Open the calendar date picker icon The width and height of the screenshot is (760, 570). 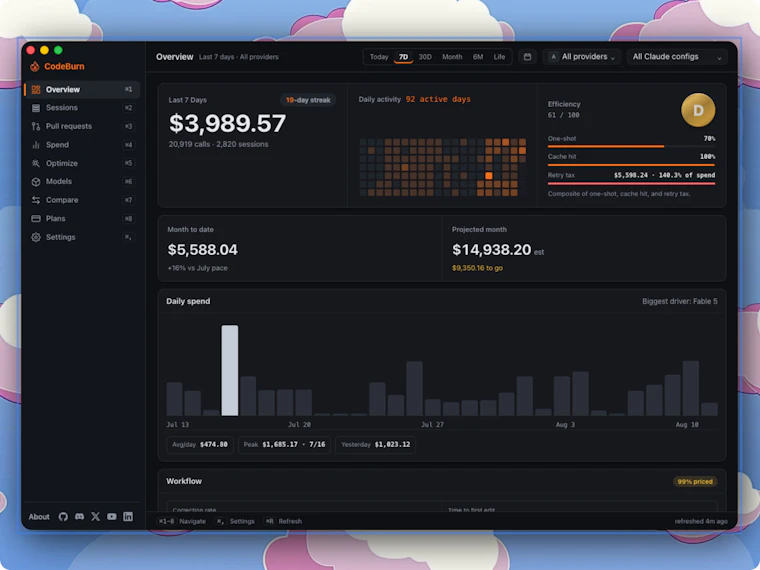coord(527,57)
